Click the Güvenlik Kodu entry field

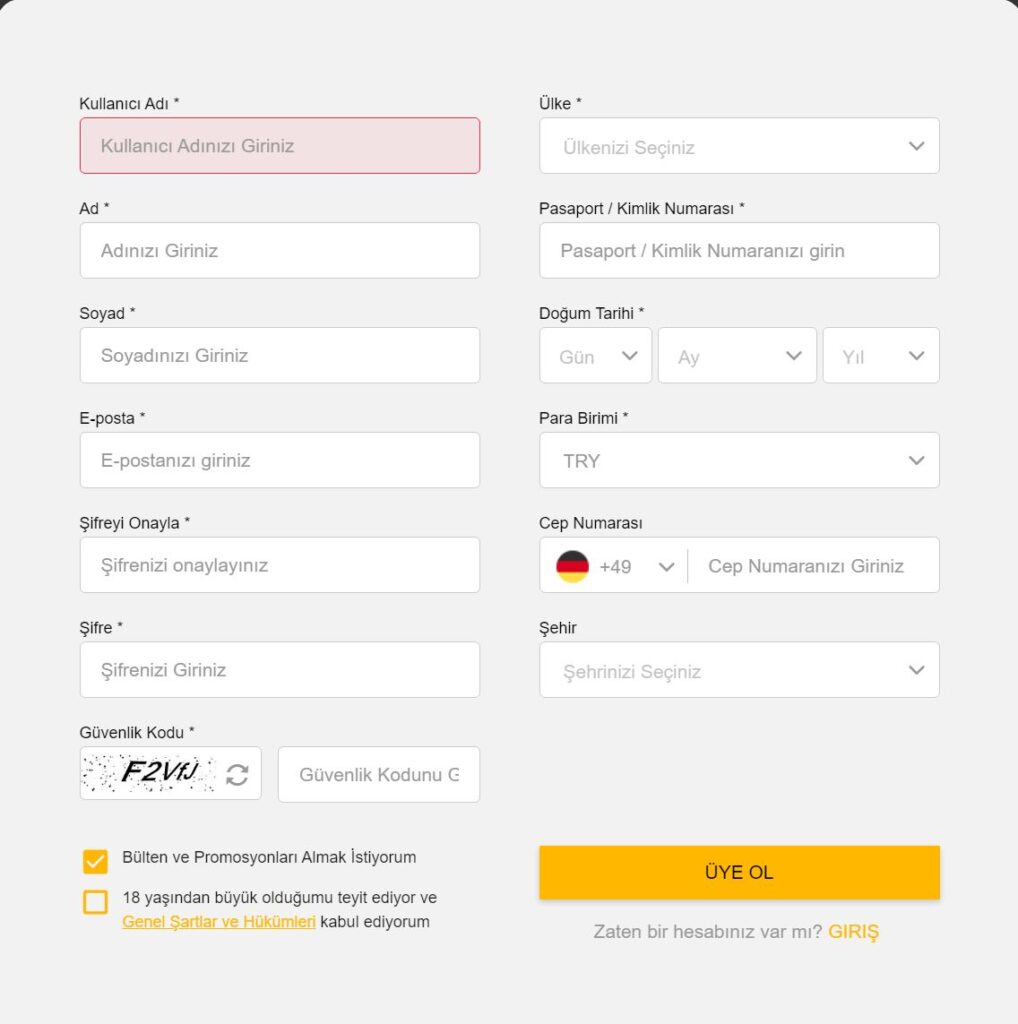click(x=379, y=774)
